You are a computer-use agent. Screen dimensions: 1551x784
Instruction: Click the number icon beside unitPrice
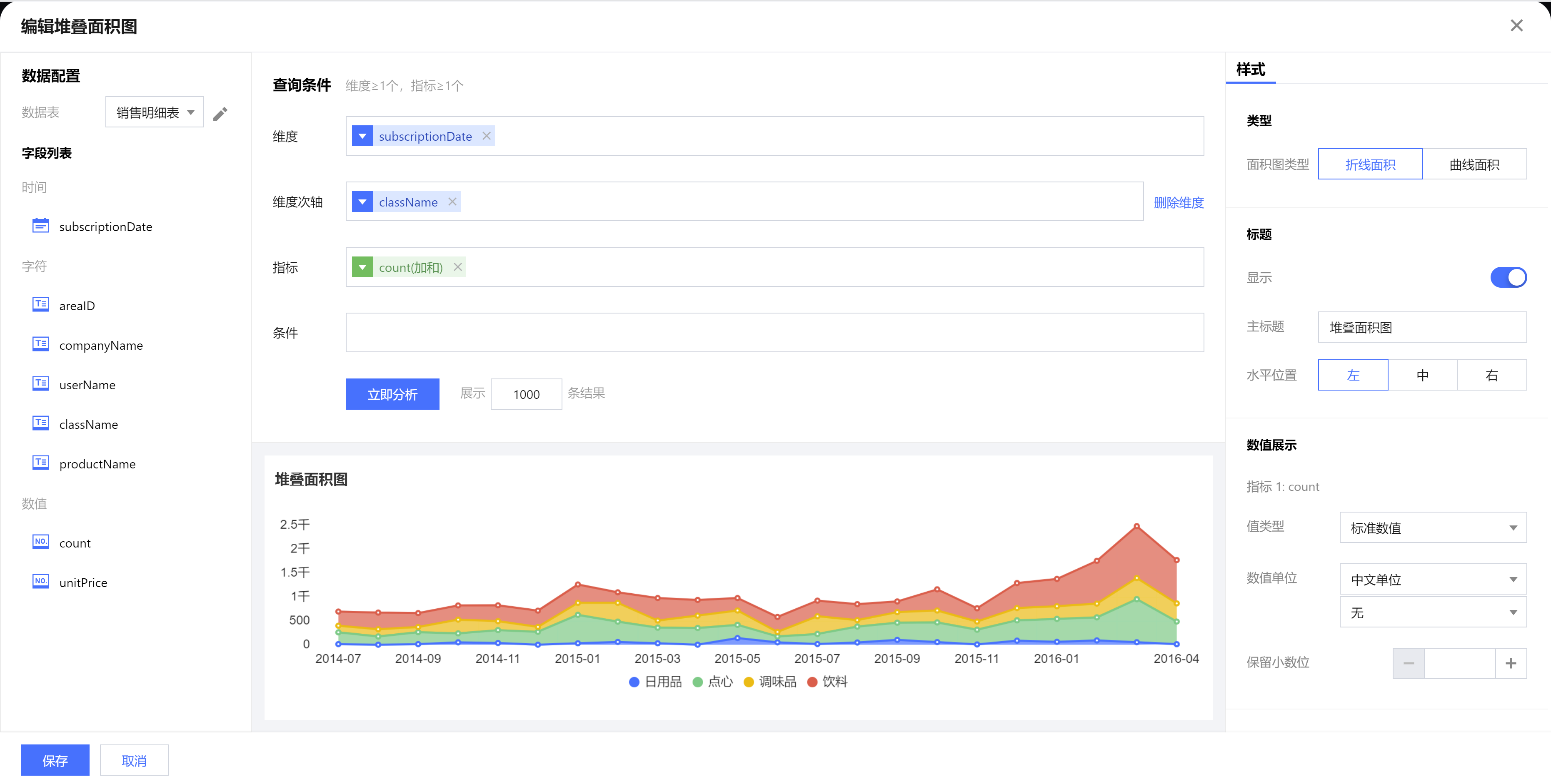40,582
